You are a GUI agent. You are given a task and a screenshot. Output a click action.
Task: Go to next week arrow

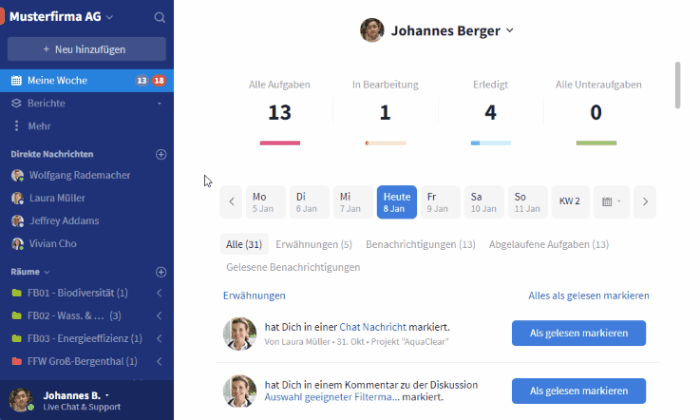(645, 202)
